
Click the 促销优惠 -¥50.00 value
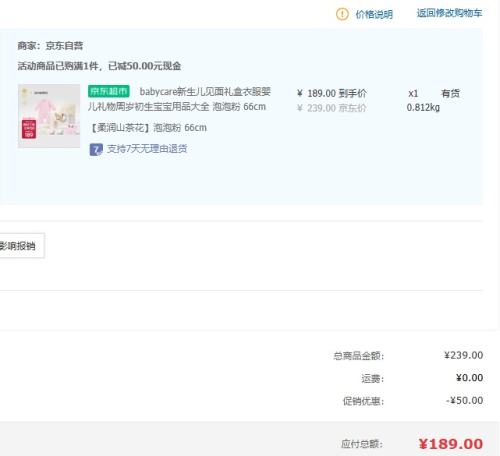click(x=465, y=400)
